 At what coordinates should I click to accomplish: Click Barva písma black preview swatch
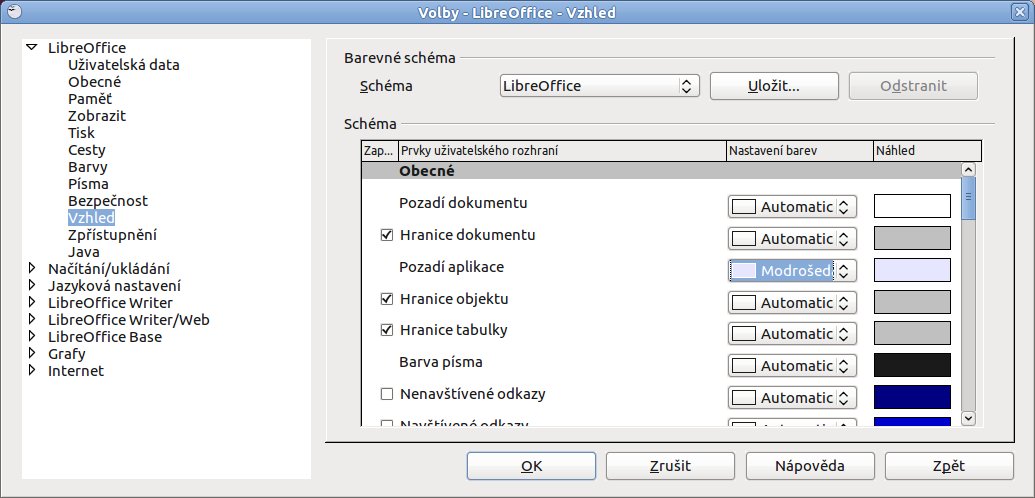click(912, 365)
